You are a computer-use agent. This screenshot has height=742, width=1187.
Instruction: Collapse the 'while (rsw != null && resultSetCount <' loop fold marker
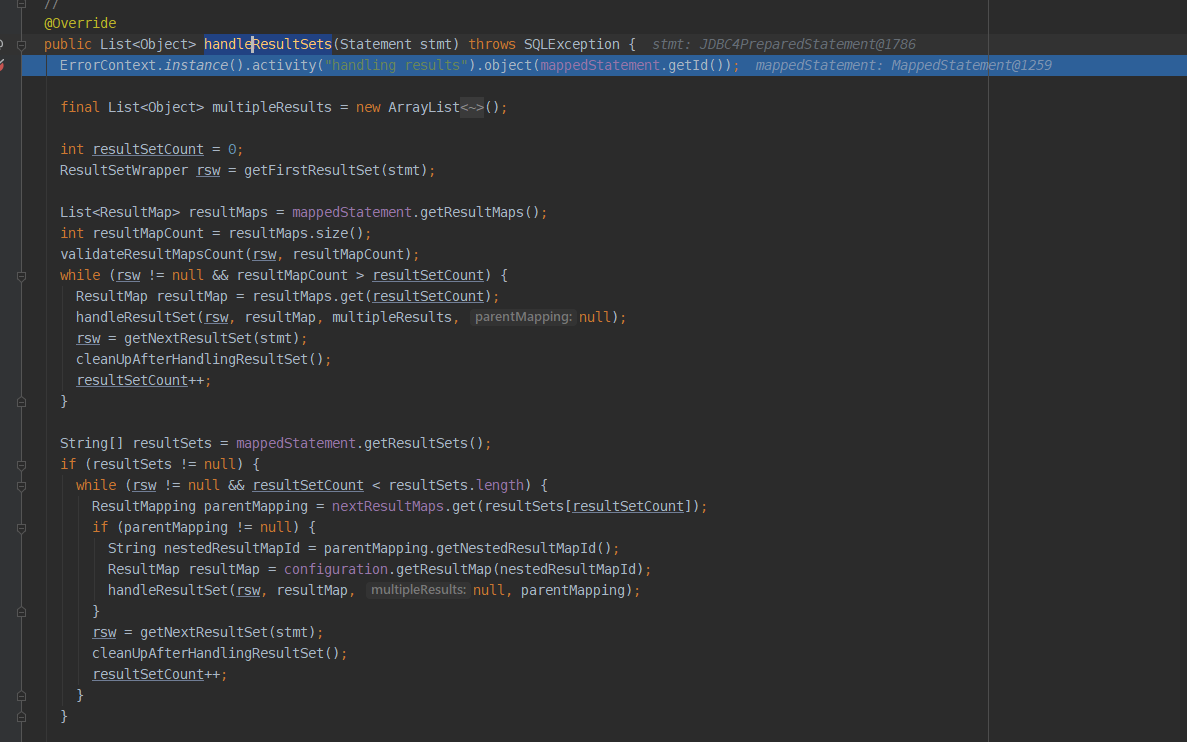point(21,486)
